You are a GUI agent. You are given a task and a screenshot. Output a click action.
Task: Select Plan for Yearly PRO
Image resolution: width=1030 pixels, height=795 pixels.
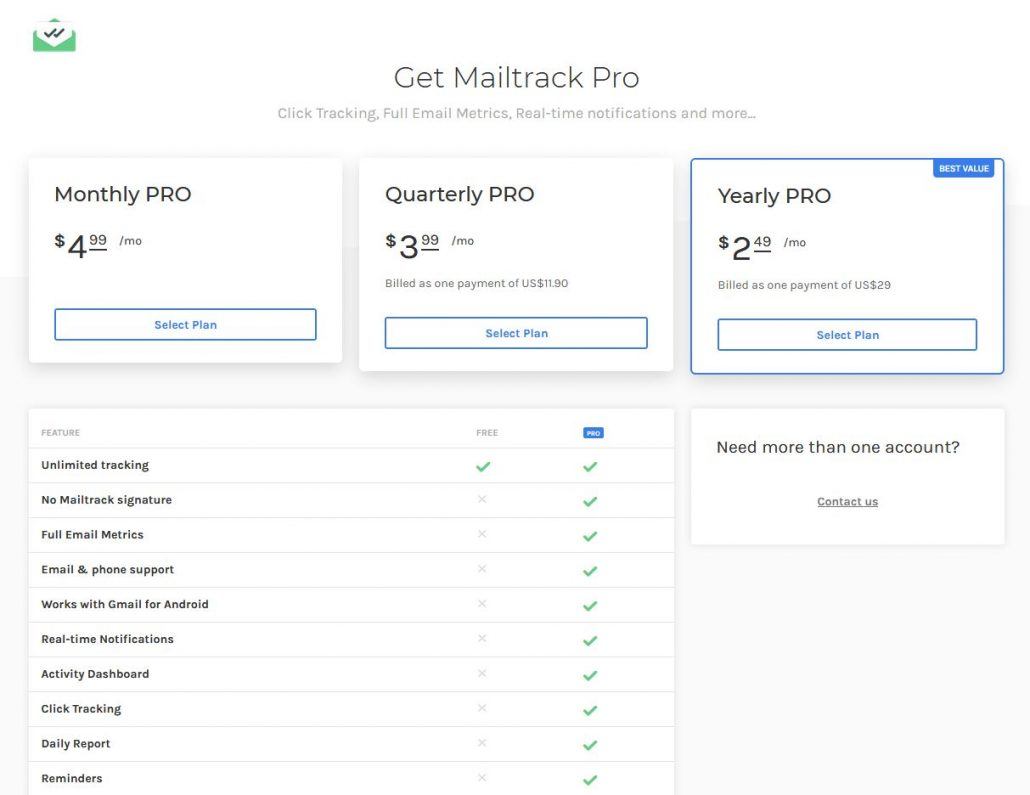pyautogui.click(x=847, y=335)
